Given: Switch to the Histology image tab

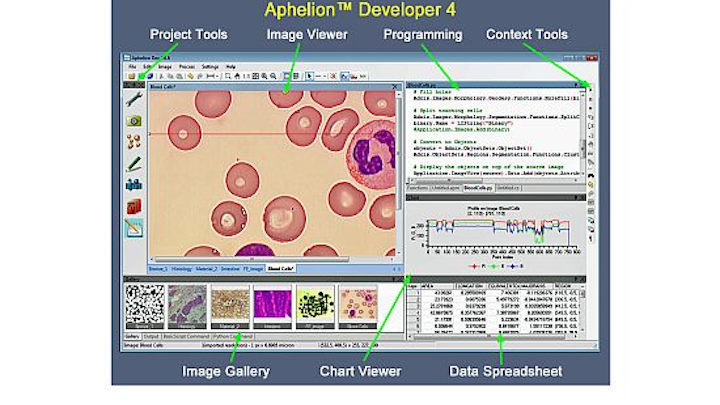Looking at the screenshot, I should pos(182,269).
